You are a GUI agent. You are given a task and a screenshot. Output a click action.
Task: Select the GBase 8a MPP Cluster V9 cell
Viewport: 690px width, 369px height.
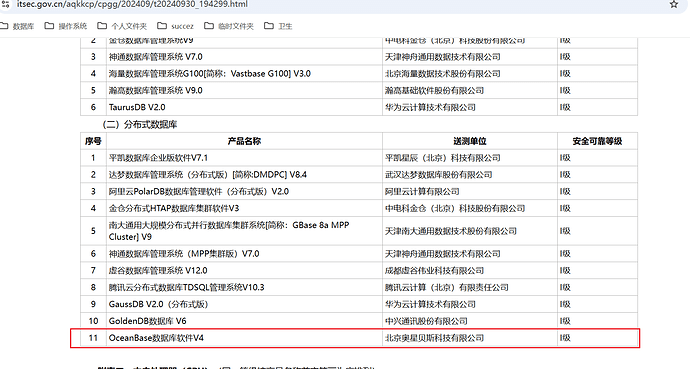coord(244,231)
